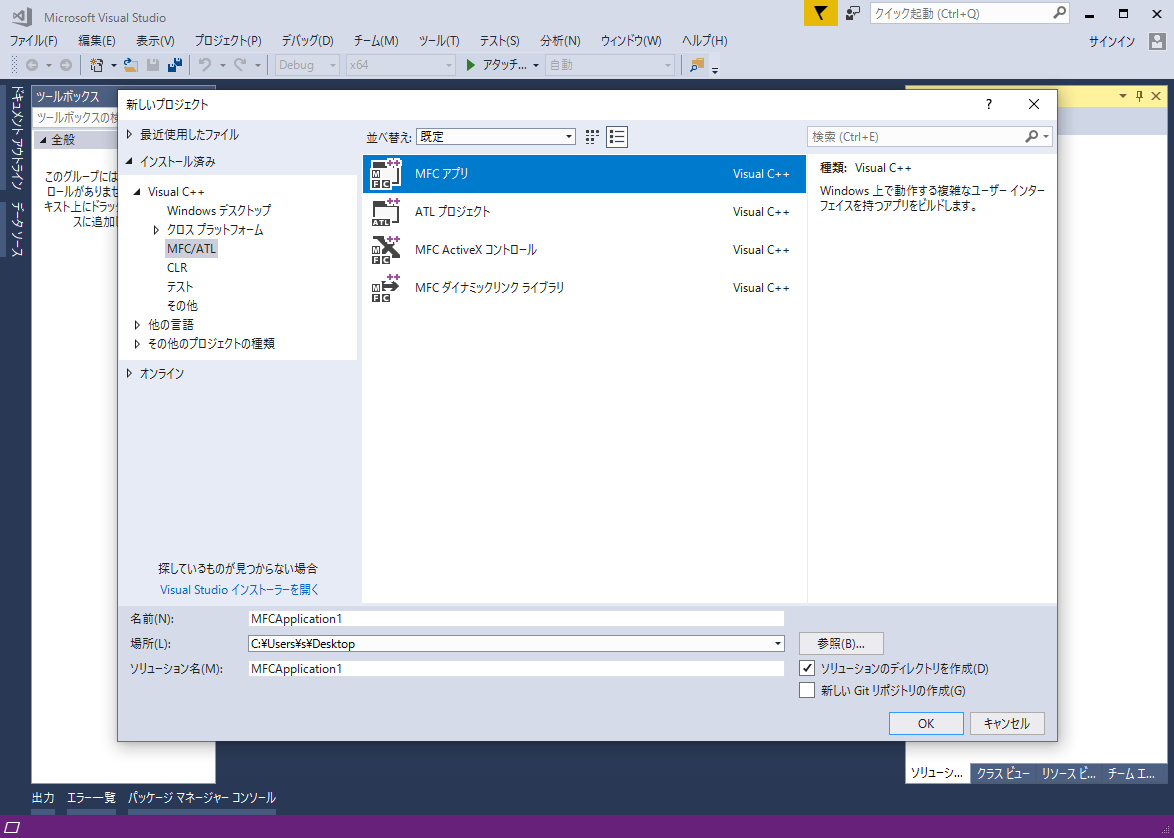Open Visual Studio インストーラーを開く link
Image resolution: width=1174 pixels, height=838 pixels.
(x=240, y=590)
